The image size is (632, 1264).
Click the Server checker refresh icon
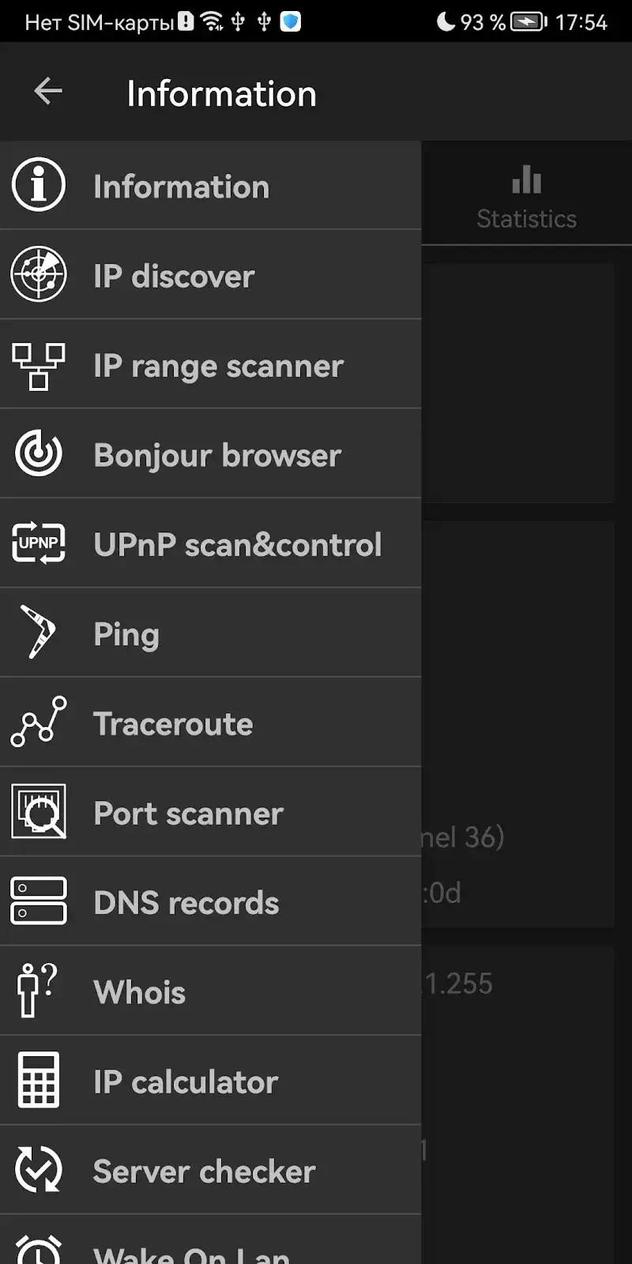pyautogui.click(x=38, y=1170)
